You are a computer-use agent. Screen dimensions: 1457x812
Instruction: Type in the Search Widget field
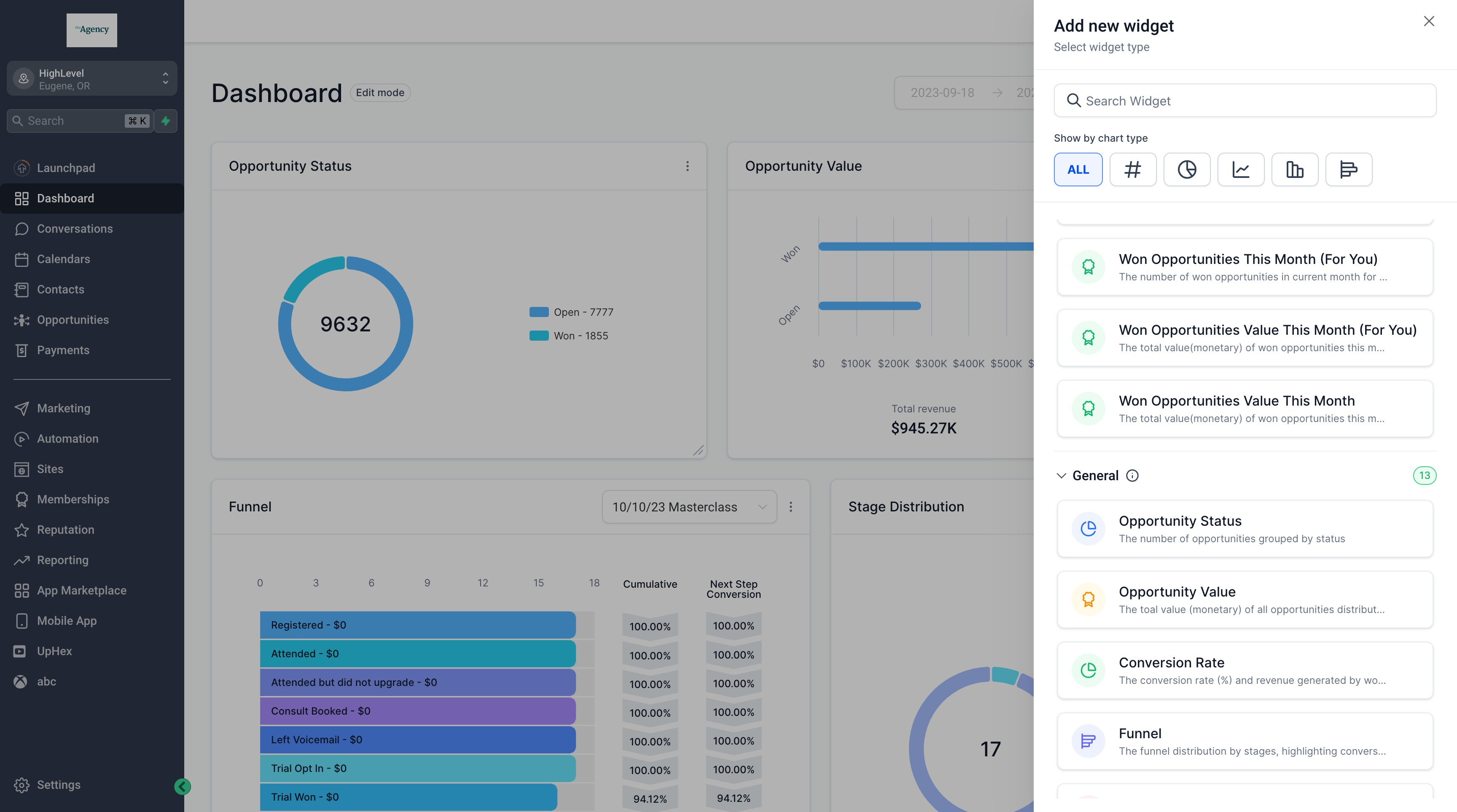pyautogui.click(x=1245, y=100)
